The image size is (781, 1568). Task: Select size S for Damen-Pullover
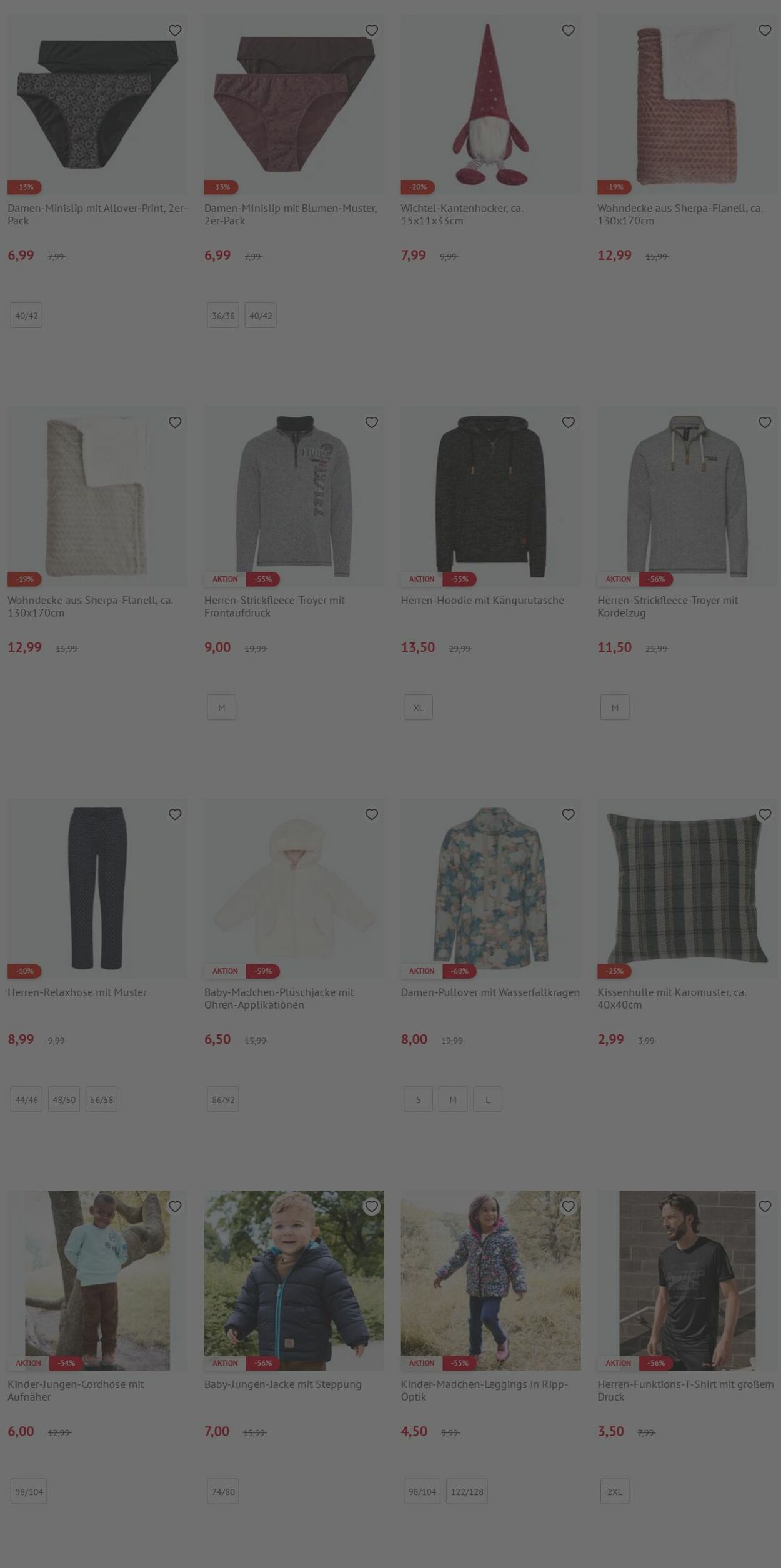[418, 1099]
